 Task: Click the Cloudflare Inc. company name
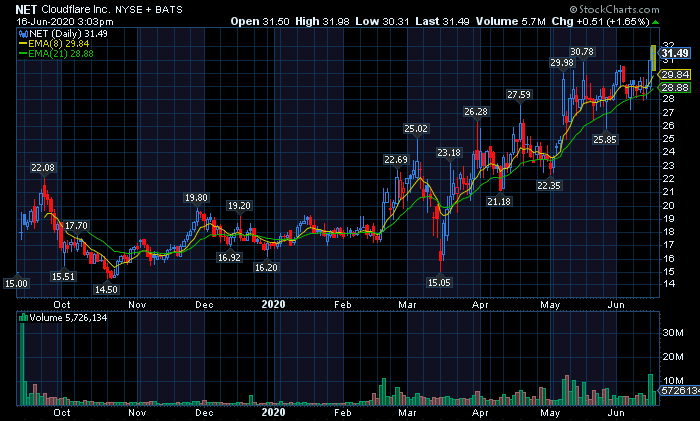pos(75,9)
